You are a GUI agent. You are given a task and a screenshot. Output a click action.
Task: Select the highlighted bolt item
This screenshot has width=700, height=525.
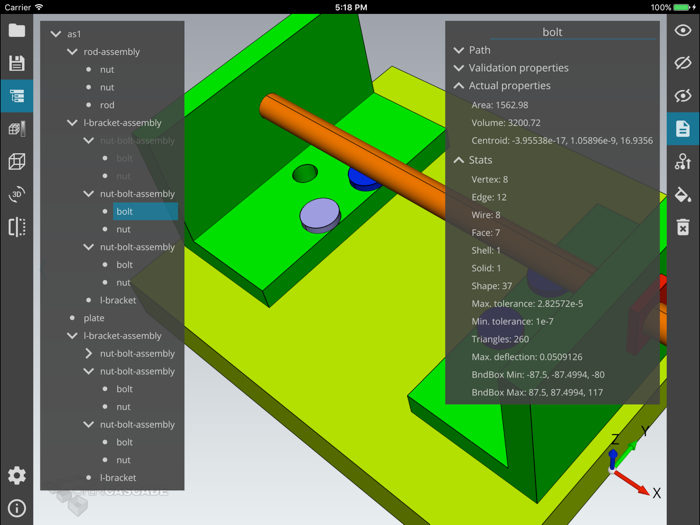145,212
